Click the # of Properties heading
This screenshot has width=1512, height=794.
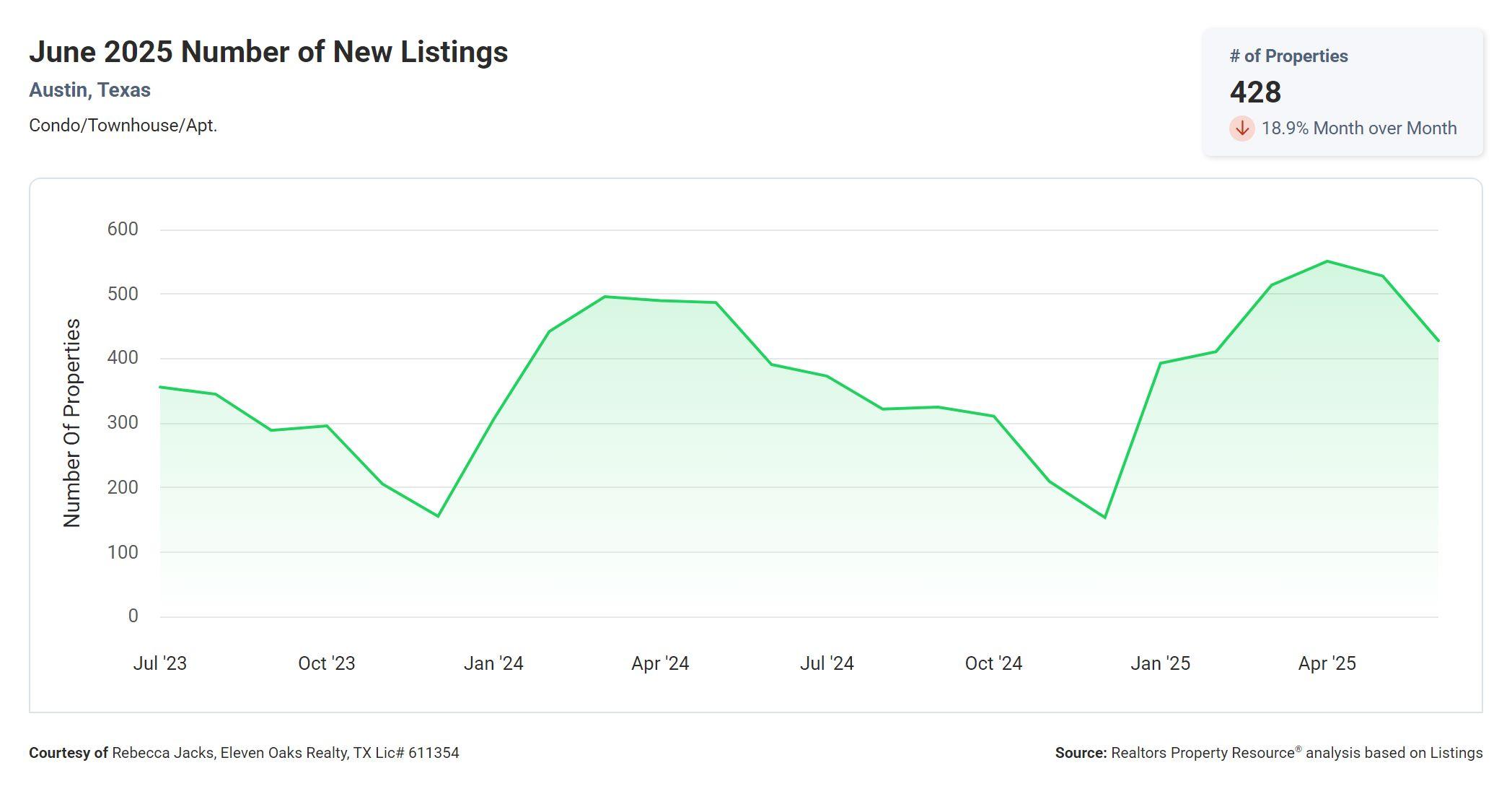[1288, 56]
